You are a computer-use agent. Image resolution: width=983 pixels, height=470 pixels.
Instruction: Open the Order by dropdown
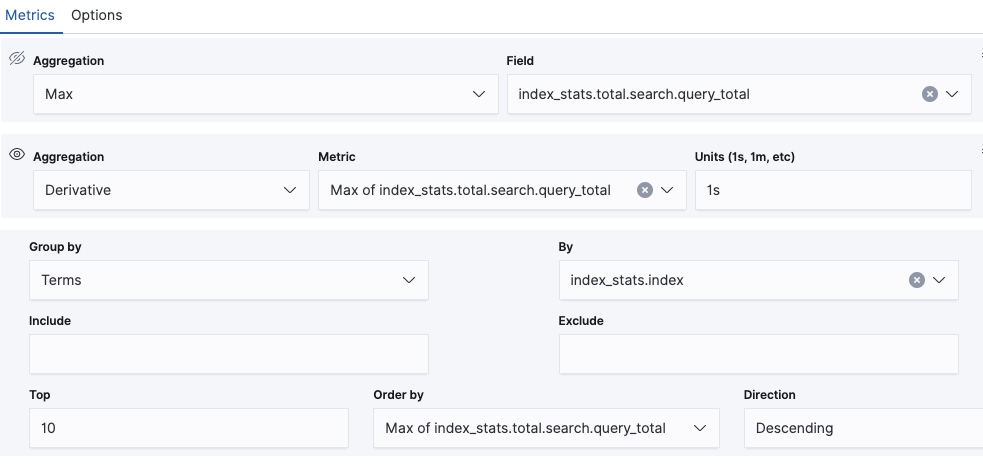[x=545, y=428]
